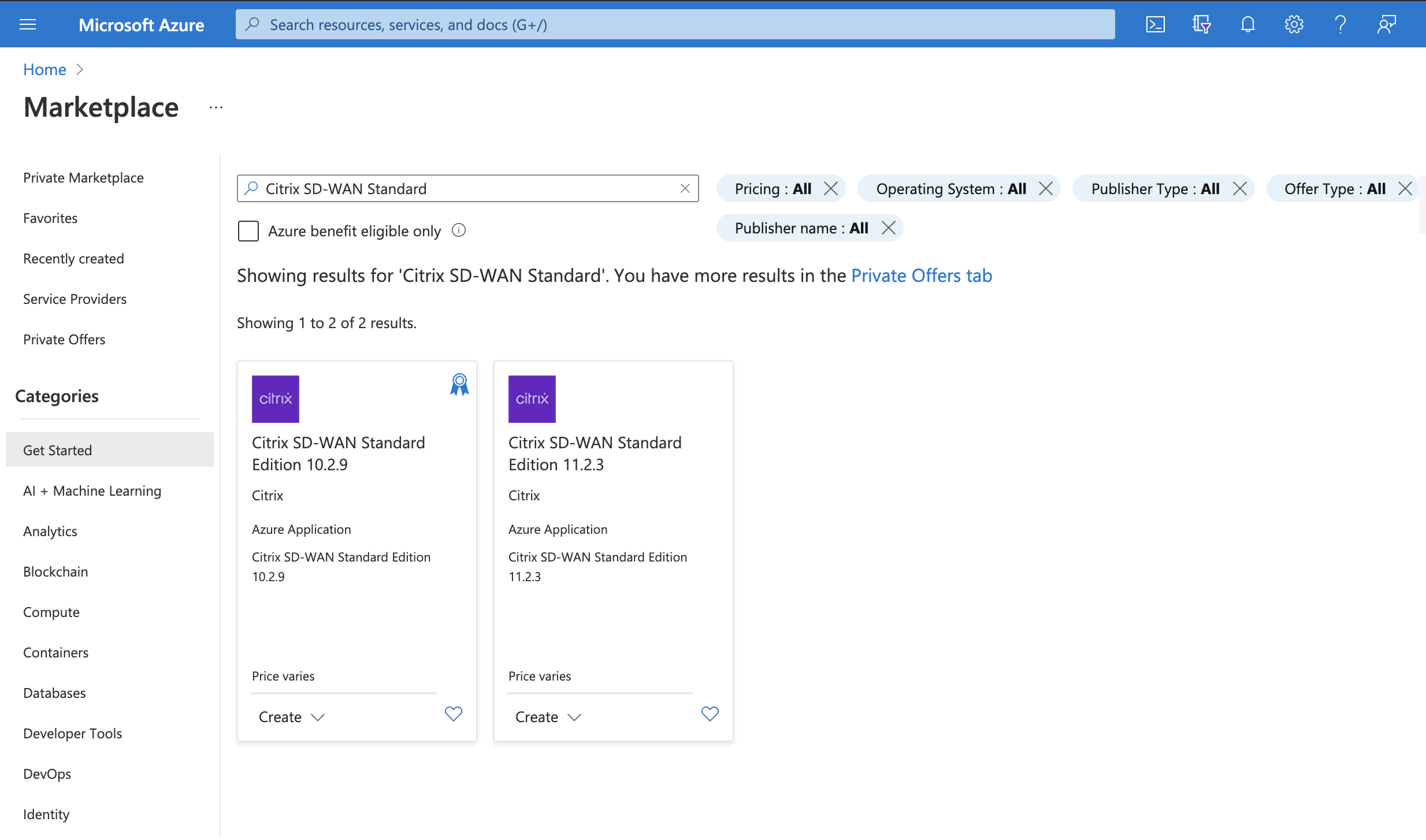Clear the Citrix SD-WAN Standard search text
This screenshot has width=1426, height=840.
click(x=685, y=188)
